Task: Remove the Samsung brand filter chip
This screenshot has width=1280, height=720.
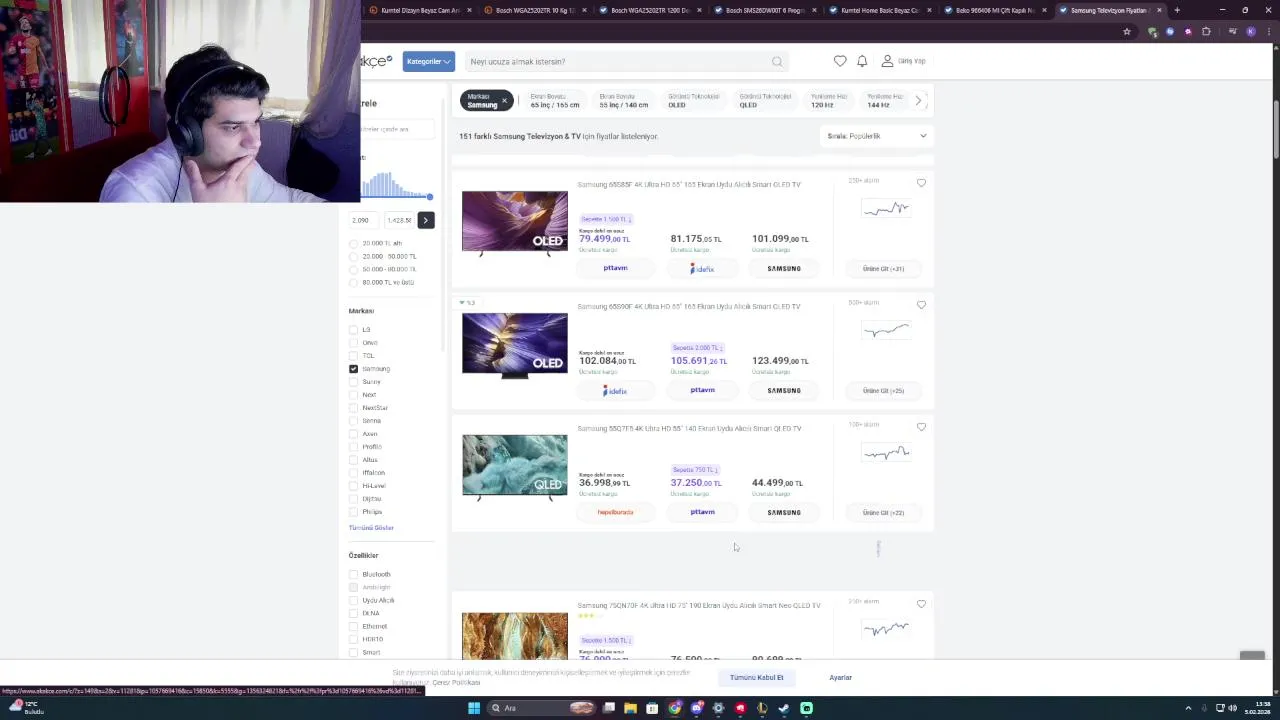Action: [x=504, y=100]
